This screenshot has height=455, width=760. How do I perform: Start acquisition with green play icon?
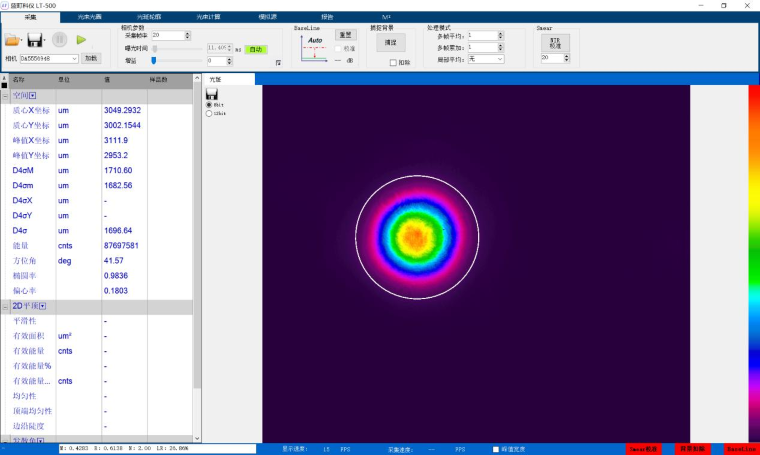click(81, 40)
